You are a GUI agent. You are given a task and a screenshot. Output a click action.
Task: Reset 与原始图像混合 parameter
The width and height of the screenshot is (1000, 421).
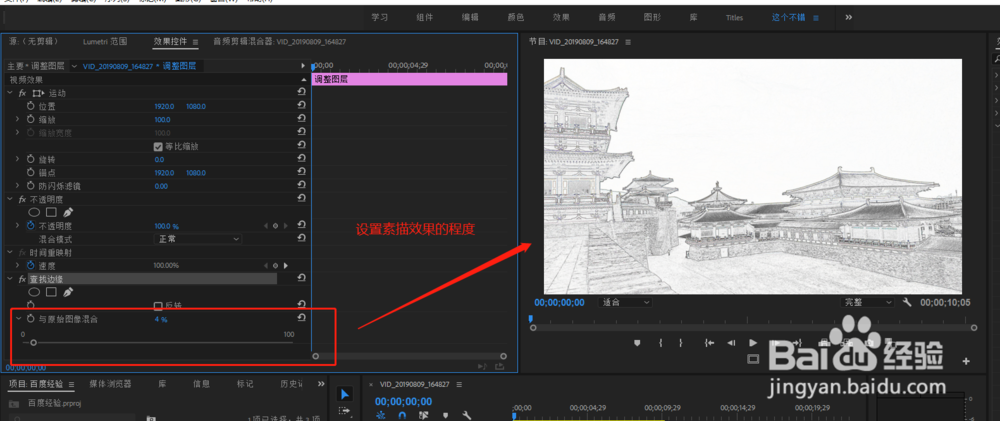(x=301, y=318)
